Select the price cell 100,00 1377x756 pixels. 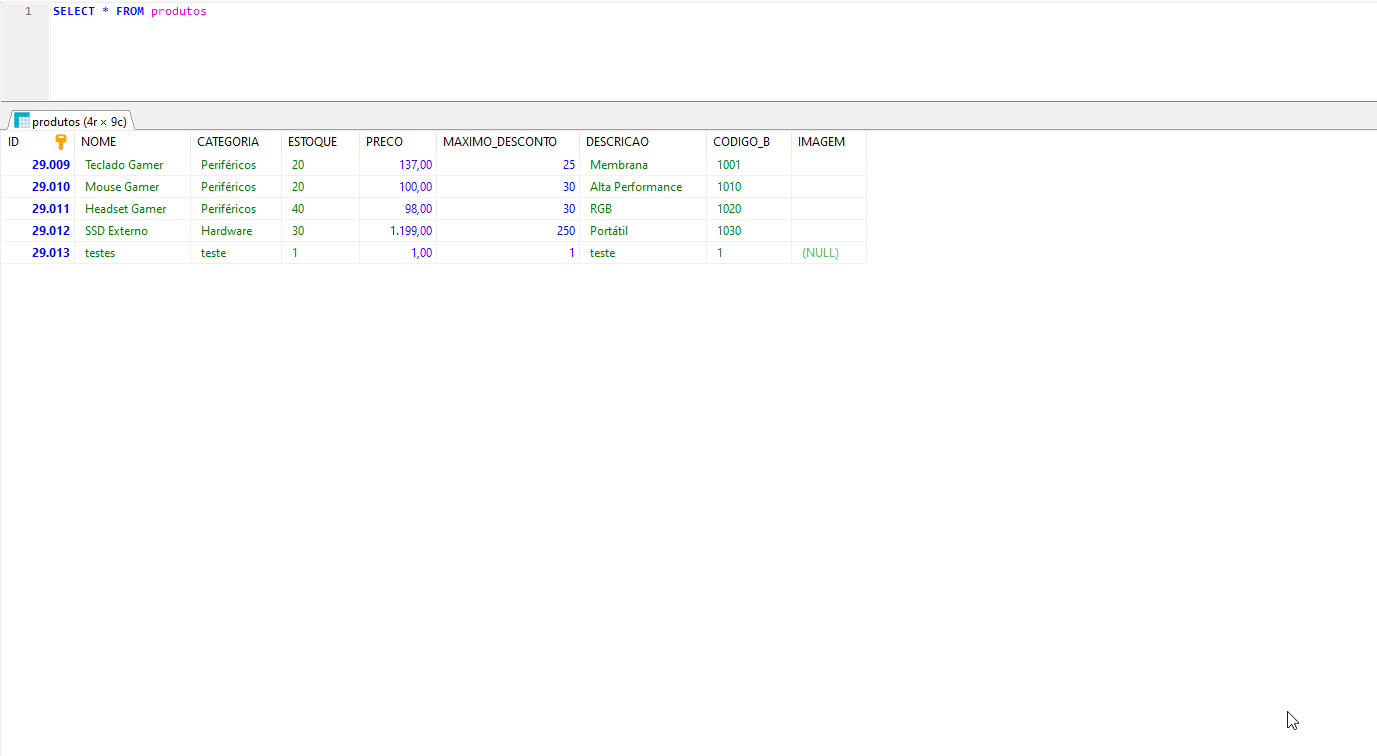pyautogui.click(x=398, y=187)
